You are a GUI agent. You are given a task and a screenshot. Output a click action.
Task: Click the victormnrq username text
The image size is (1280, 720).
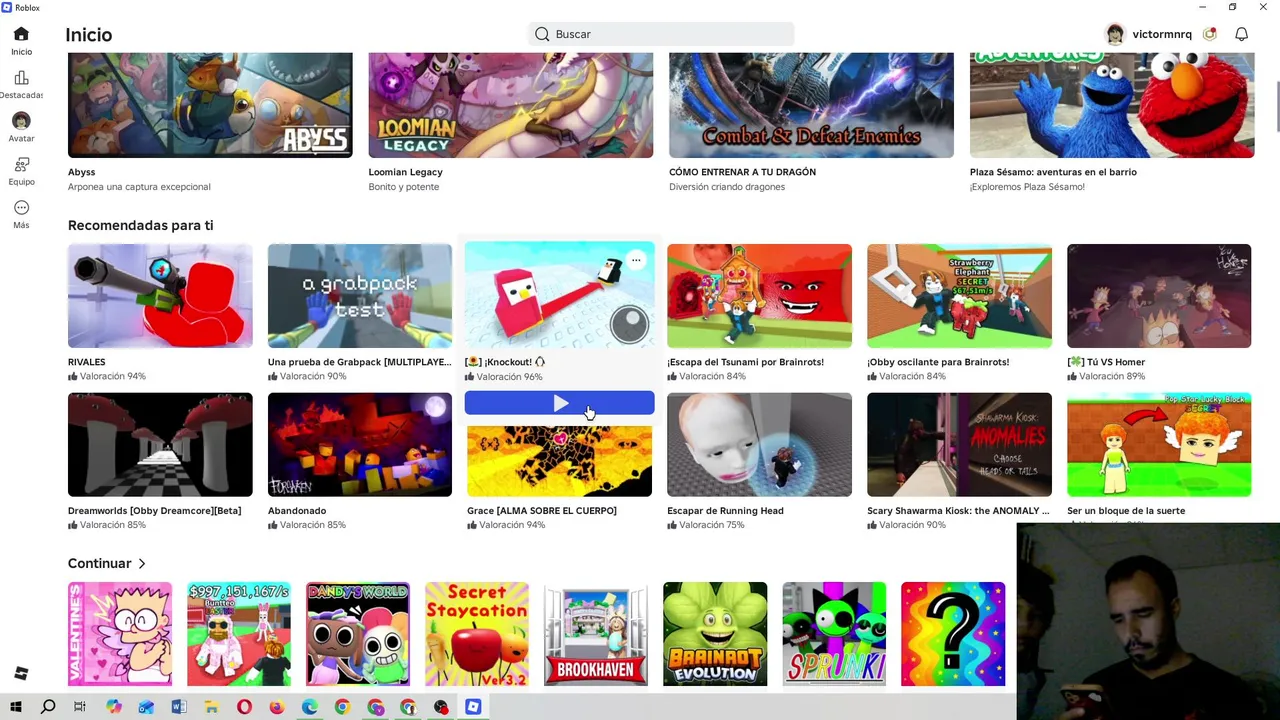coord(1162,34)
